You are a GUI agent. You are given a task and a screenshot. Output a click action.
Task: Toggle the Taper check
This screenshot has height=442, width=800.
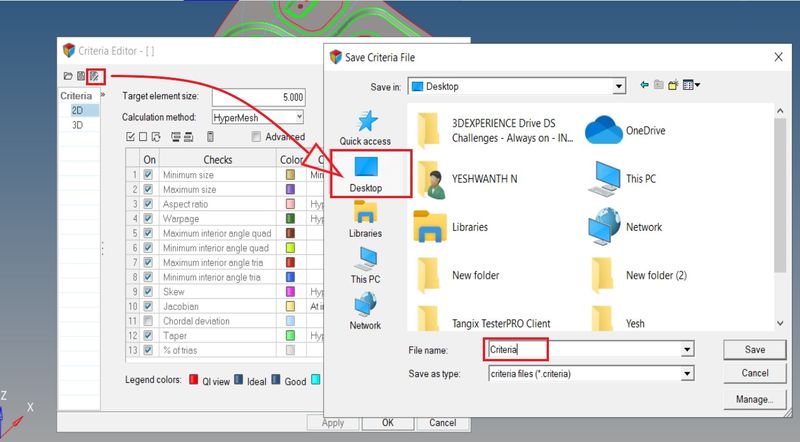[x=148, y=335]
